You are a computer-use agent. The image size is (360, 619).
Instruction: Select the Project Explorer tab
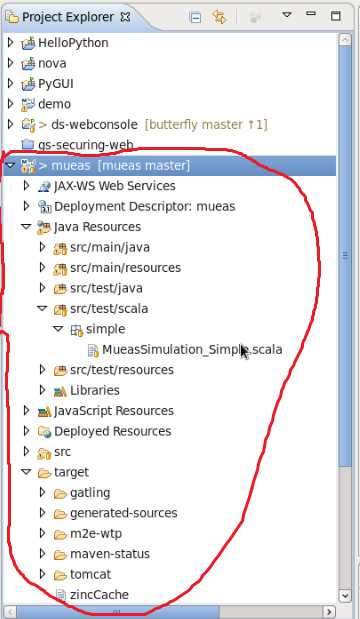68,17
